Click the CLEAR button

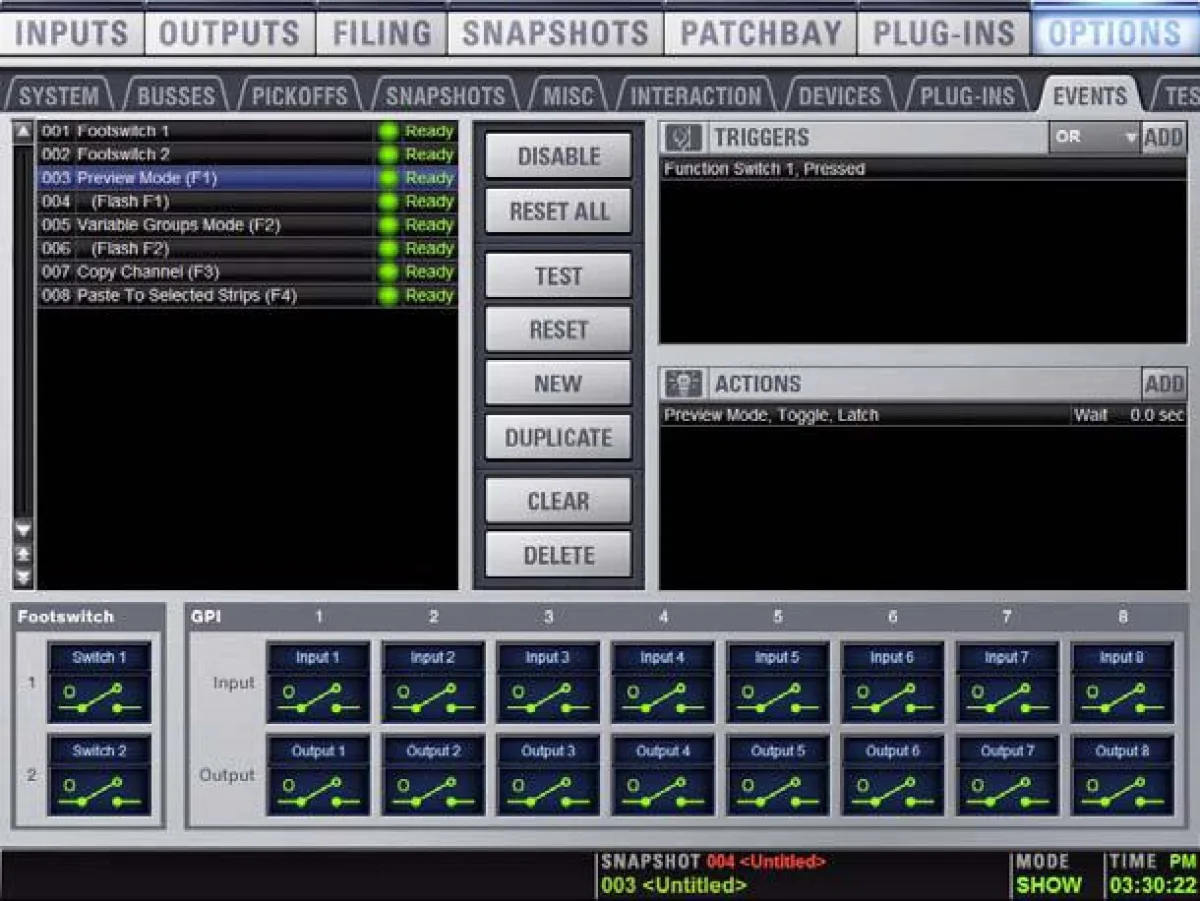(x=558, y=501)
